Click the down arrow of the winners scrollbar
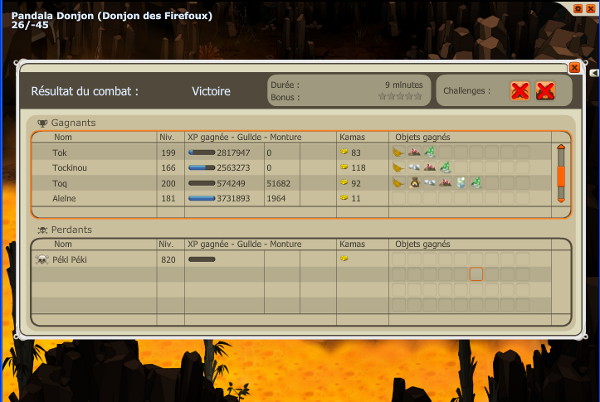Image resolution: width=600 pixels, height=402 pixels. click(561, 200)
